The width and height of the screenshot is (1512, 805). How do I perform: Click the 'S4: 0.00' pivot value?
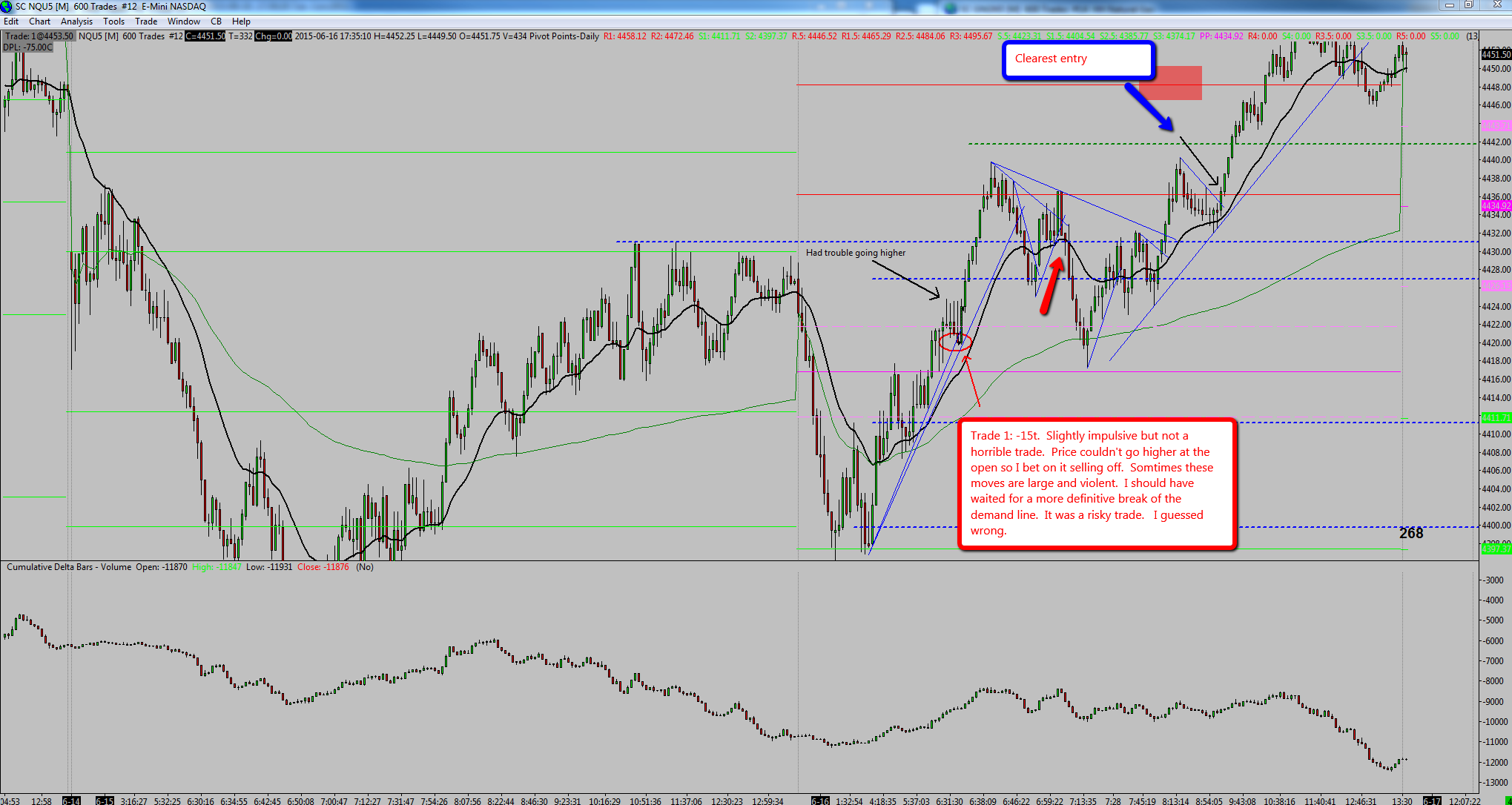click(x=1297, y=36)
